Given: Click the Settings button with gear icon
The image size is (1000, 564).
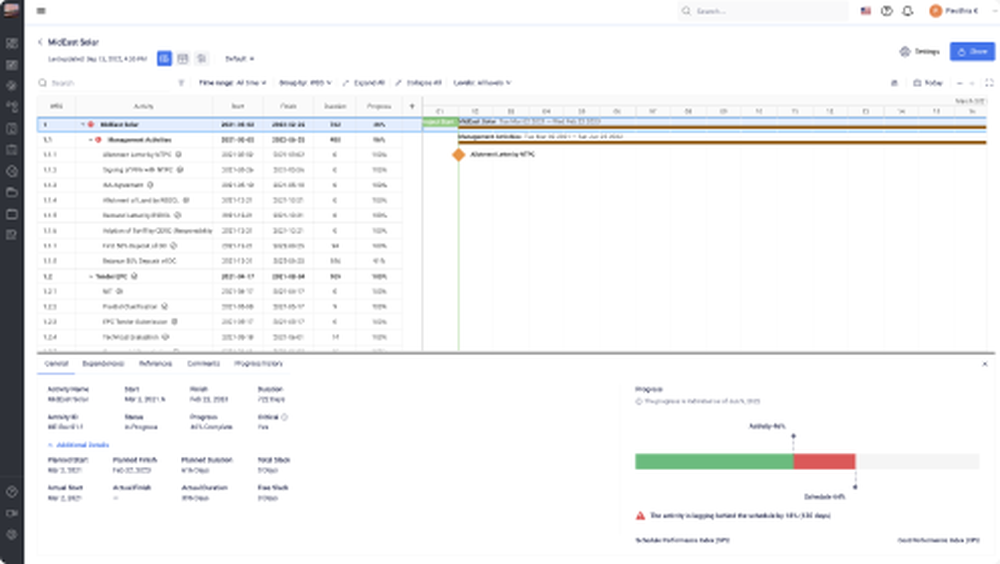Looking at the screenshot, I should point(920,52).
